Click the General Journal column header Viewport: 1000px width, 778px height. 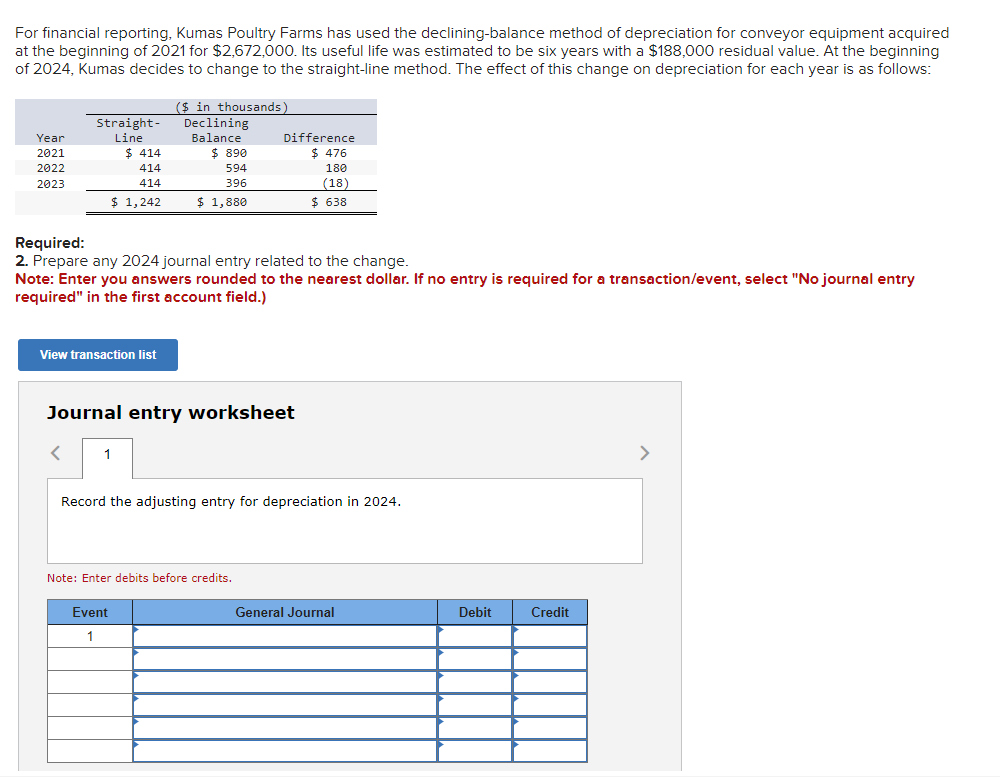[x=285, y=612]
